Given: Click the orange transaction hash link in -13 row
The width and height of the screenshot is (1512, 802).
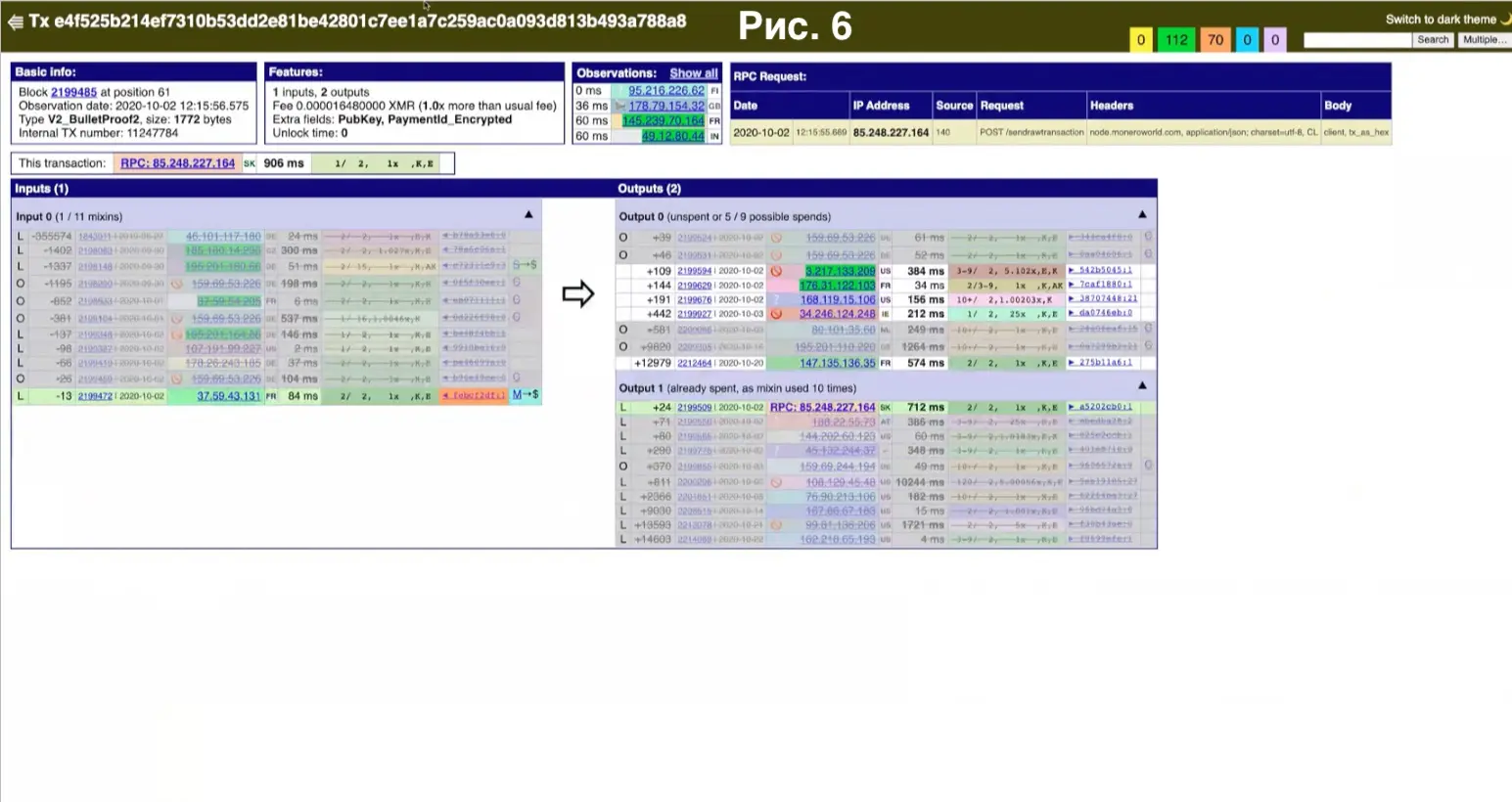Looking at the screenshot, I should tap(474, 395).
